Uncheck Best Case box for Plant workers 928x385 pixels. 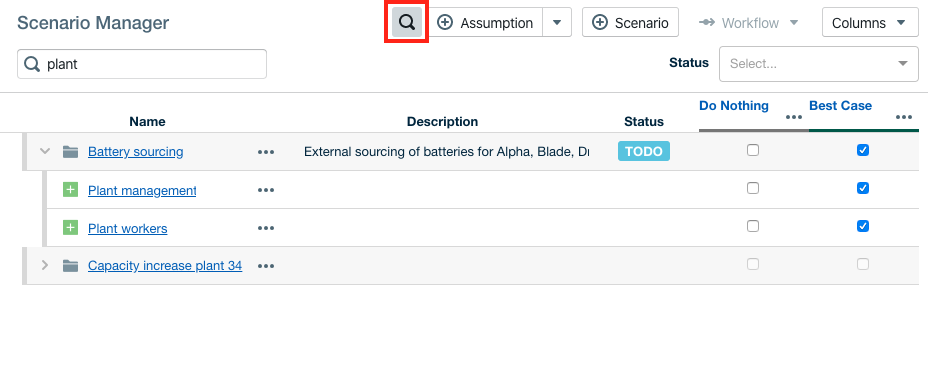(x=863, y=226)
